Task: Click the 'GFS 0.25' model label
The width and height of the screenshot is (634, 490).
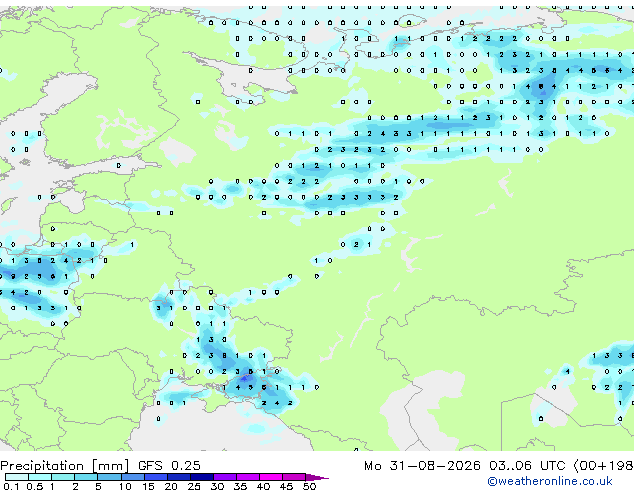Action: [x=169, y=466]
